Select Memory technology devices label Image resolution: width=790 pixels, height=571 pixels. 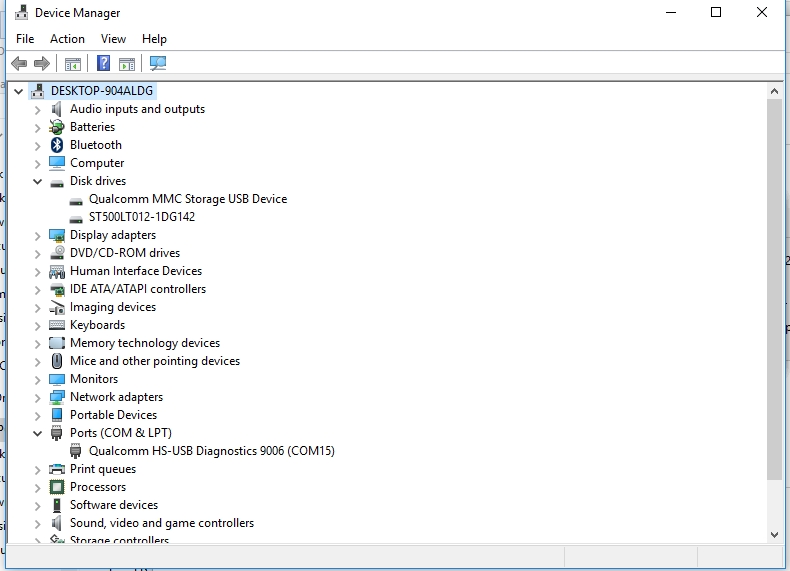tap(145, 343)
